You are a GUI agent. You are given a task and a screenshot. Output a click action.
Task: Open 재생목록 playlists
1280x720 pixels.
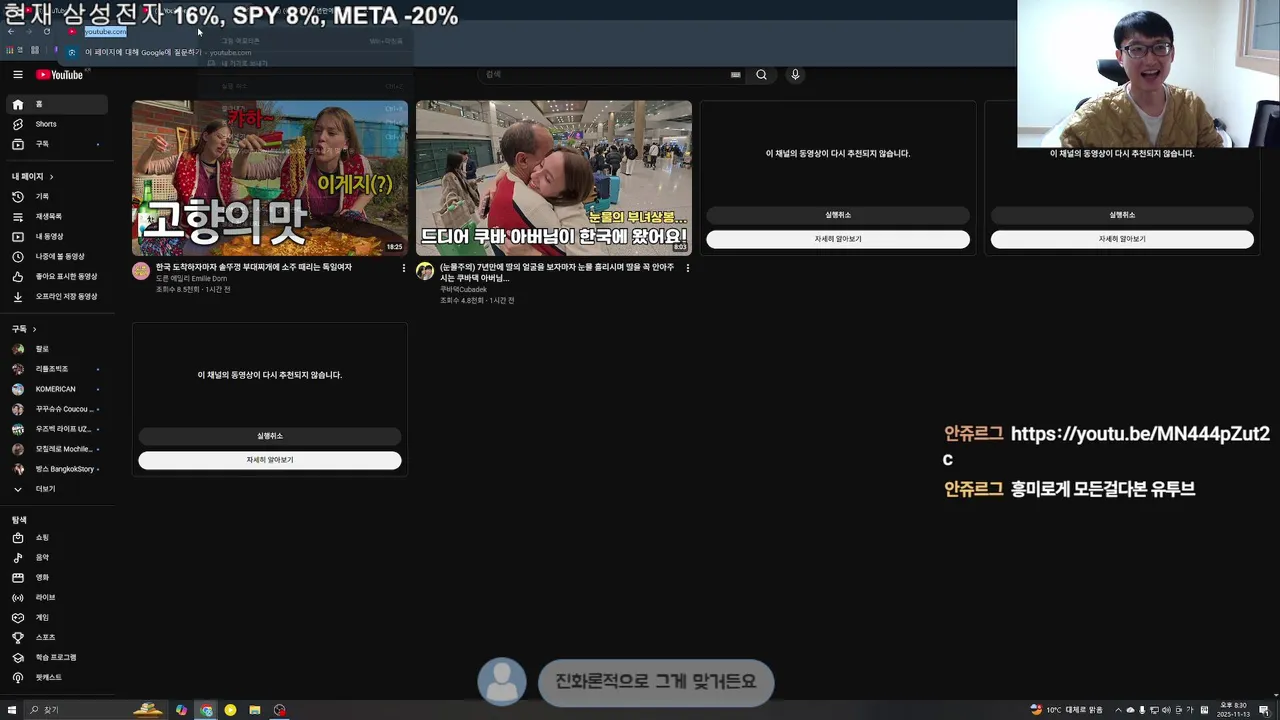point(56,217)
